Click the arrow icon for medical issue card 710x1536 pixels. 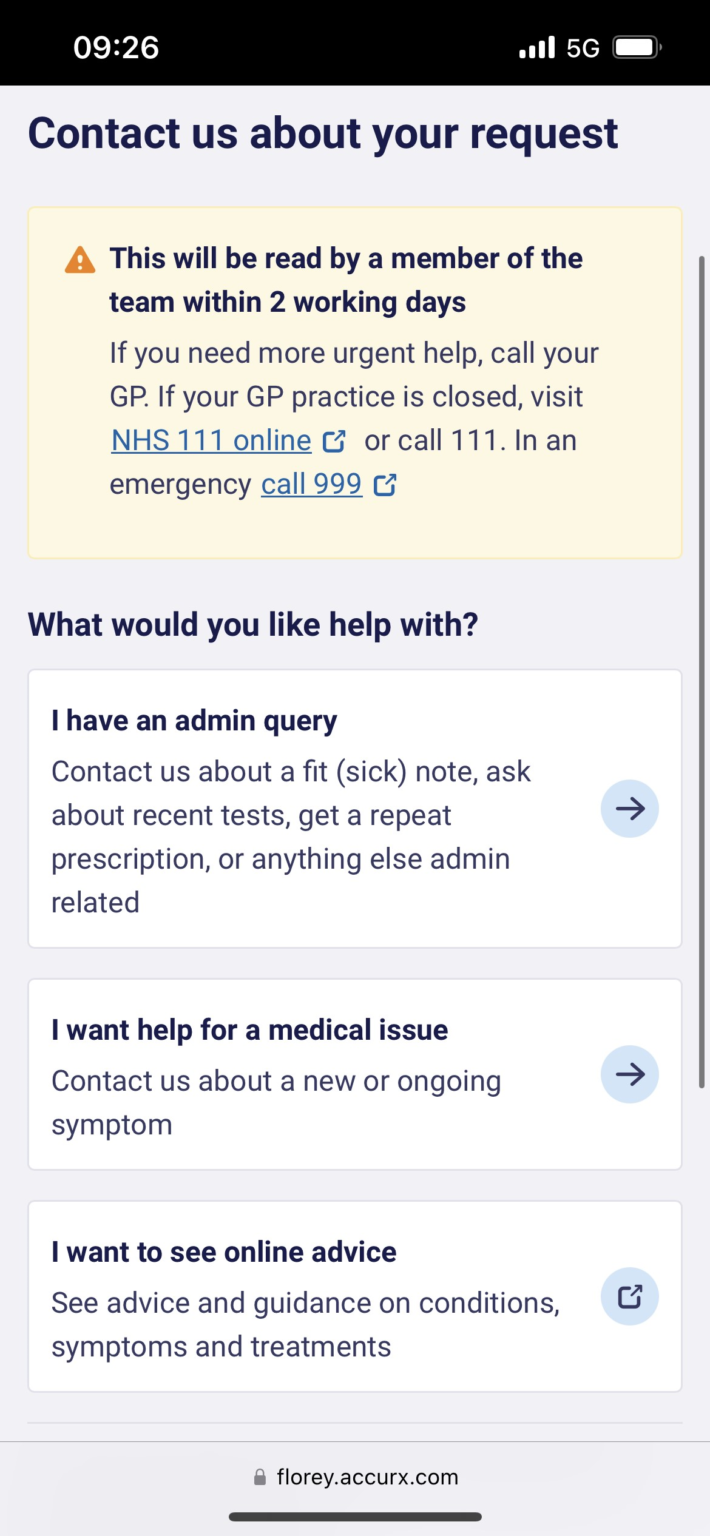coord(629,1074)
